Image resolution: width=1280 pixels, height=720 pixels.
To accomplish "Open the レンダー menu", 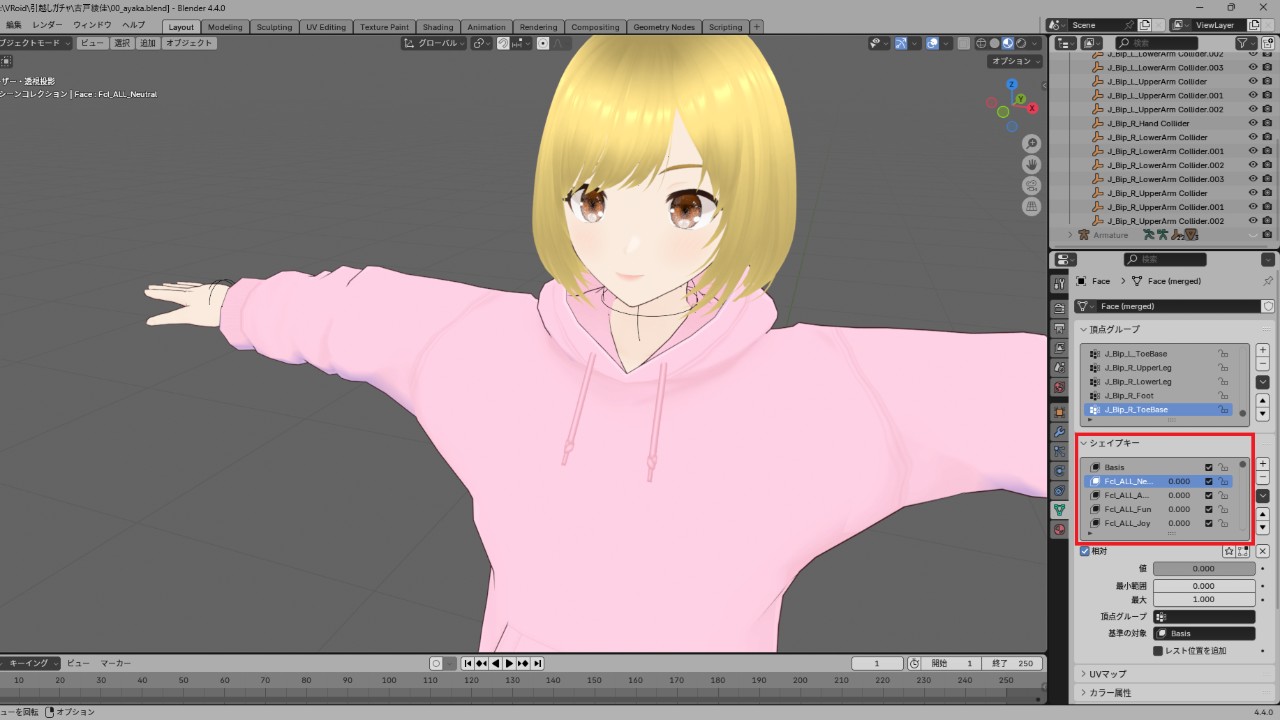I will click(46, 25).
